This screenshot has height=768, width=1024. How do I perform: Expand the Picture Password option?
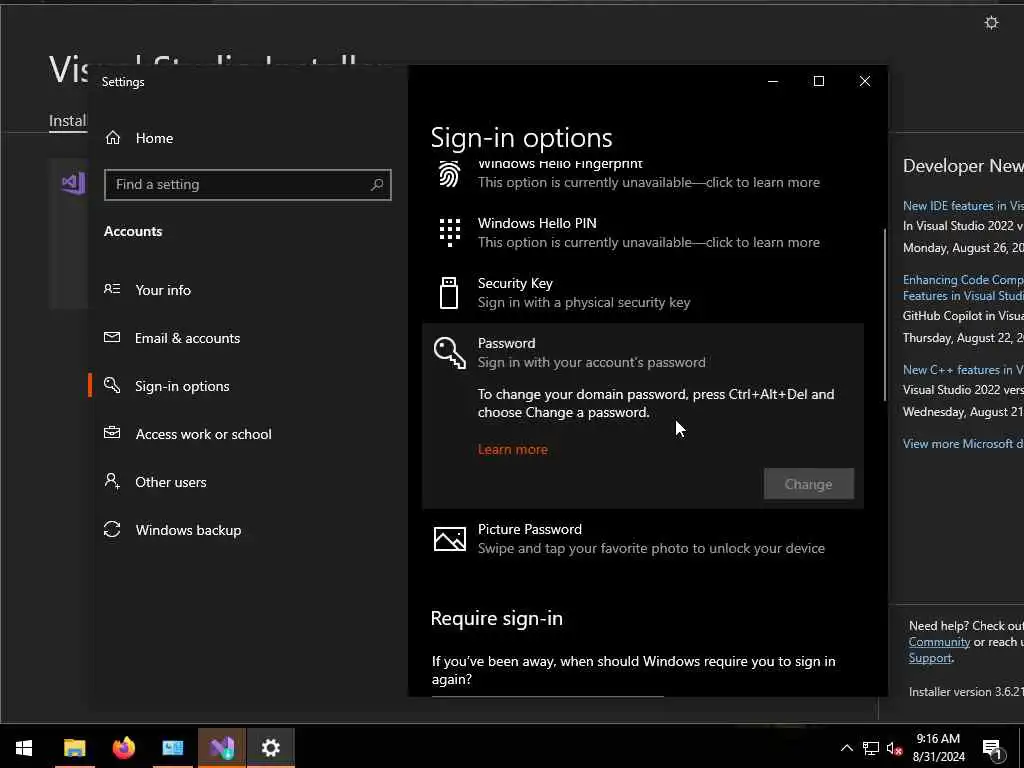[x=643, y=539]
